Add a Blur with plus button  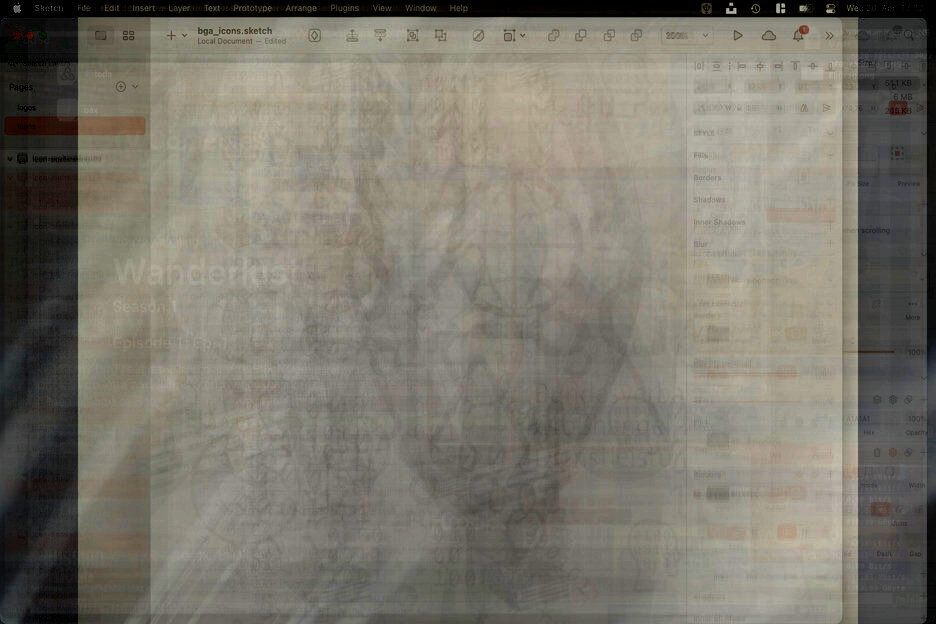coord(830,244)
